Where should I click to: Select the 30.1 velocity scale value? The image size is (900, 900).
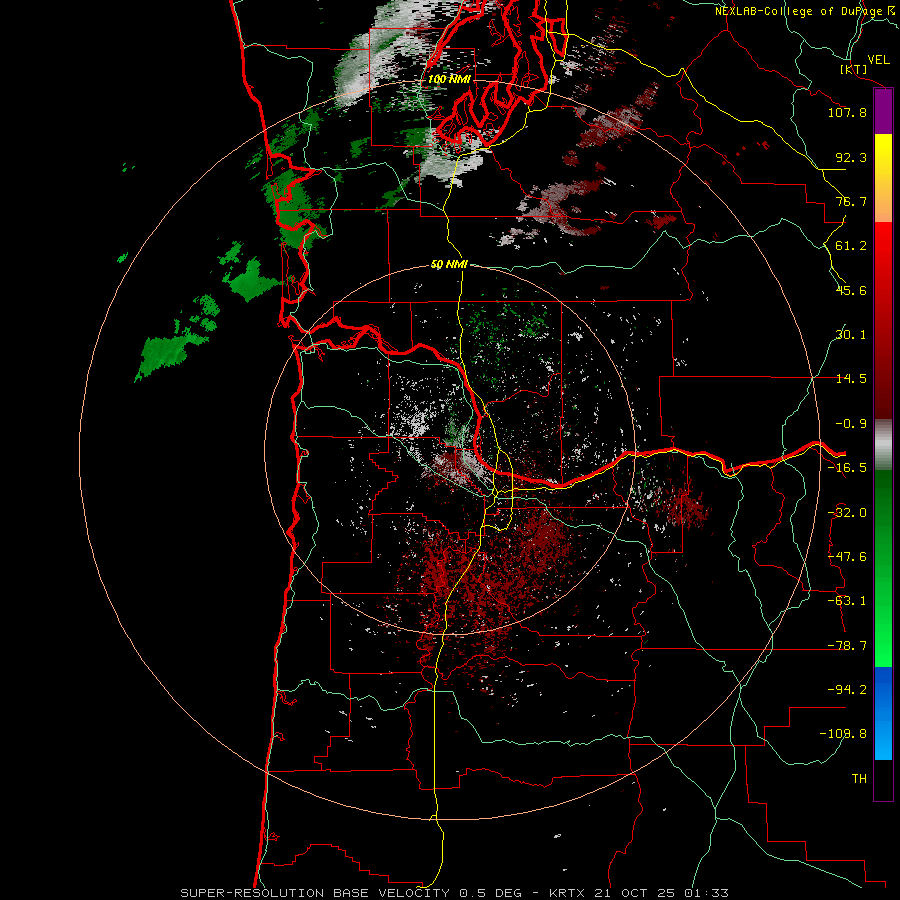851,334
